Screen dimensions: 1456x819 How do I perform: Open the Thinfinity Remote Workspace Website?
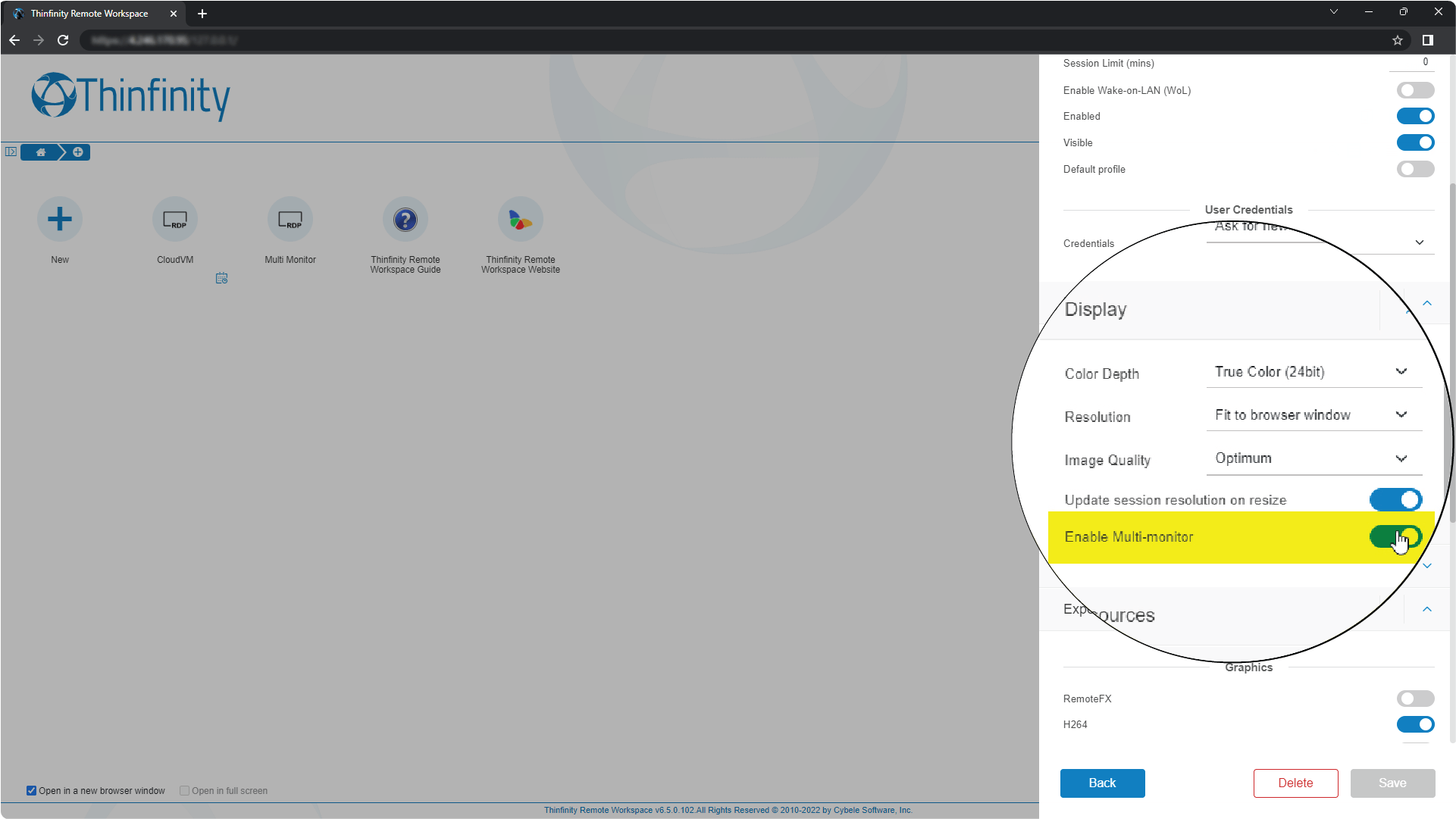pyautogui.click(x=521, y=219)
